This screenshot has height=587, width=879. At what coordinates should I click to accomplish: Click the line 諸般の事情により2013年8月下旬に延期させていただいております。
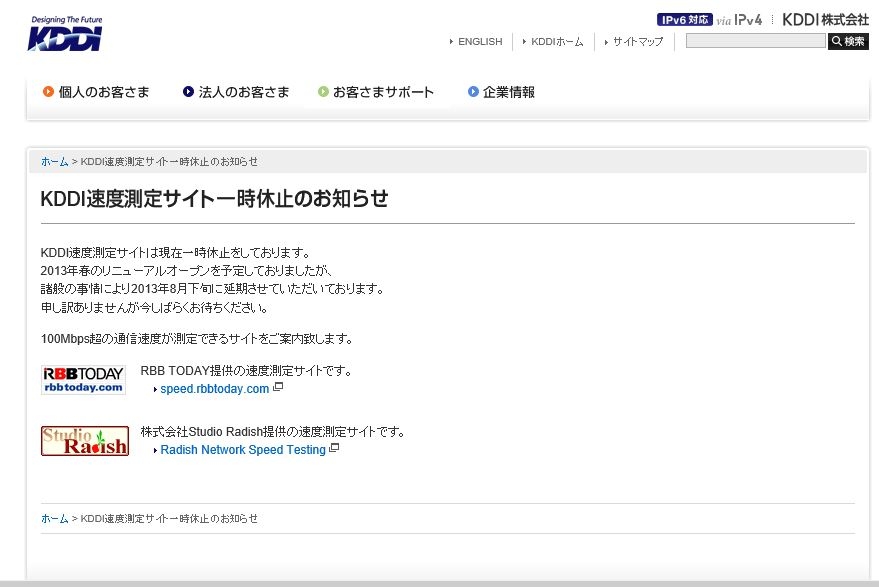(x=213, y=289)
